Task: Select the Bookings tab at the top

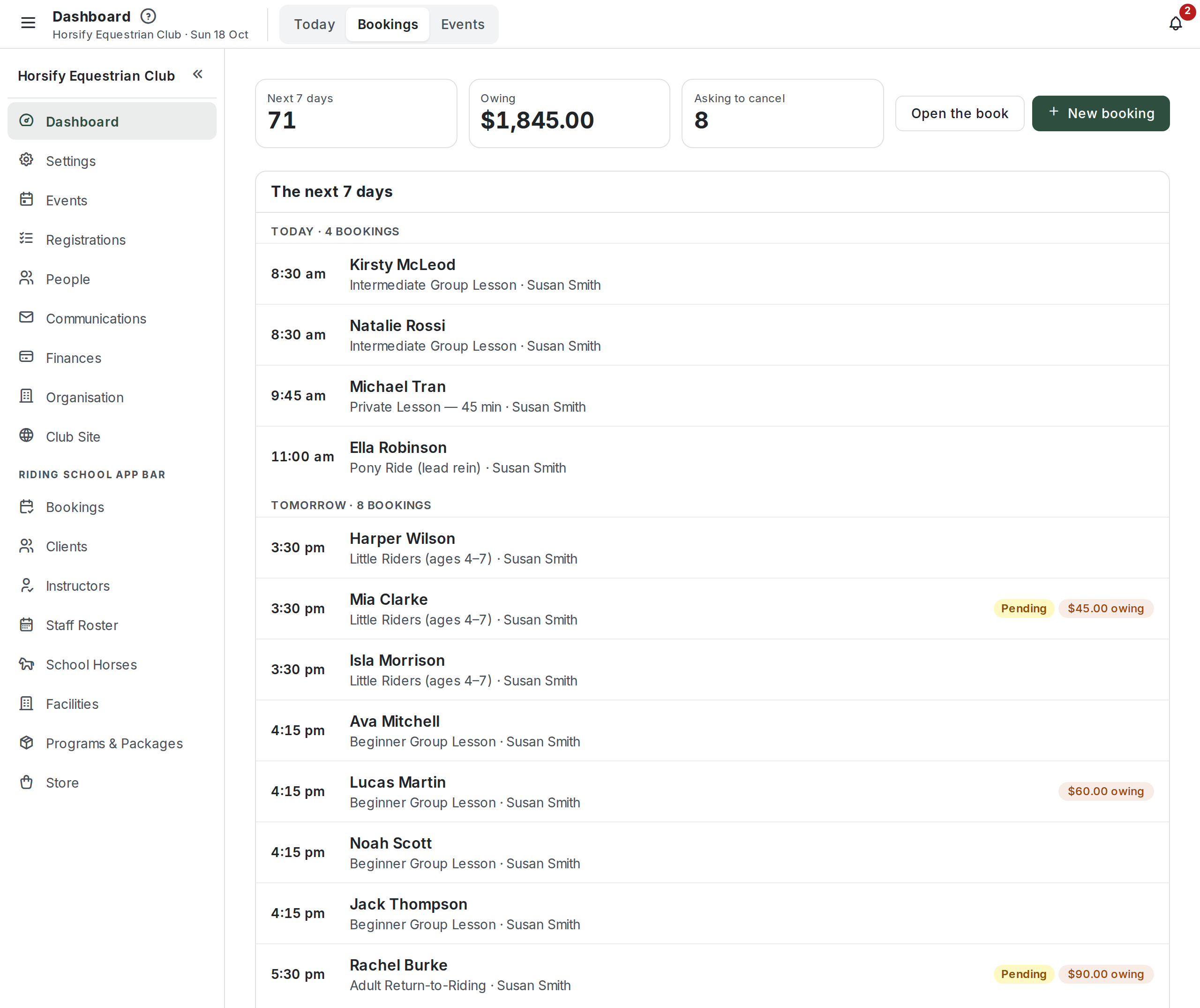Action: (x=388, y=24)
